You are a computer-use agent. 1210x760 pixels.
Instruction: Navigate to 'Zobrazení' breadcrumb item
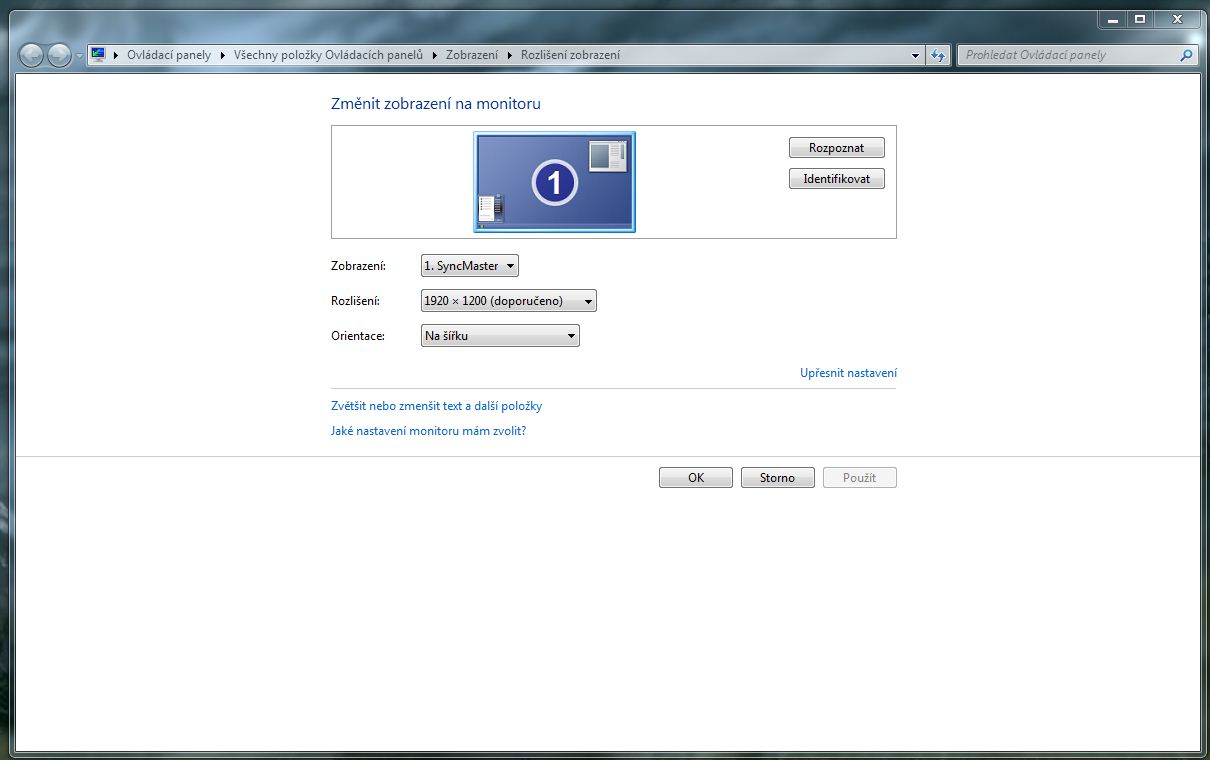pyautogui.click(x=472, y=55)
